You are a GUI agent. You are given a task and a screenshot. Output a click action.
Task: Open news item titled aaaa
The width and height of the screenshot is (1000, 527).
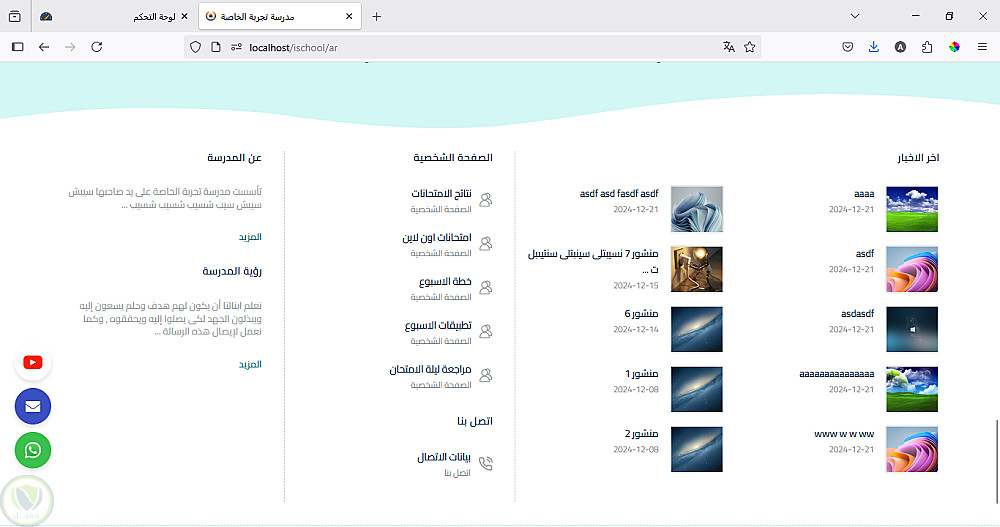click(864, 194)
